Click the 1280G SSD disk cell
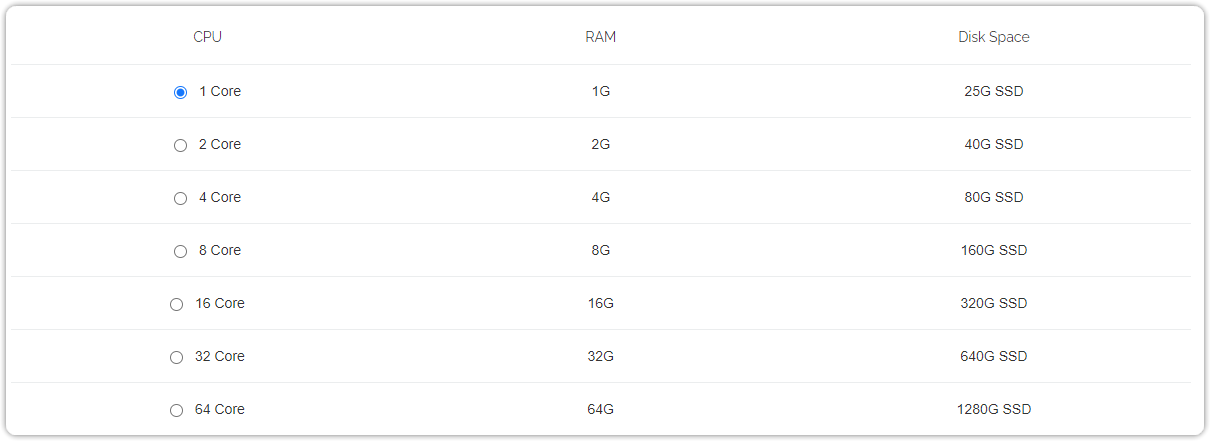 pyautogui.click(x=994, y=409)
